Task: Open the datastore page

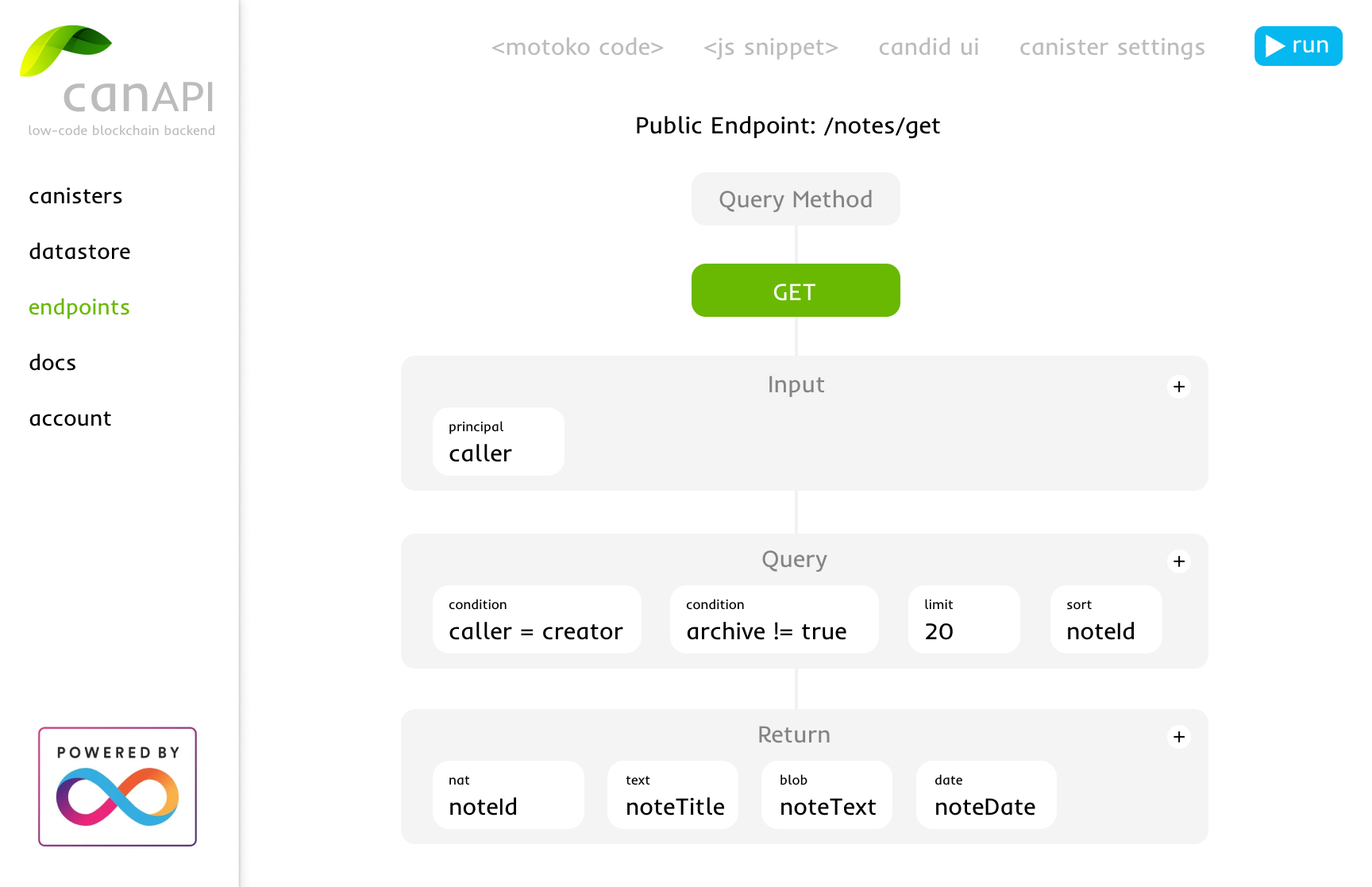Action: coord(79,251)
